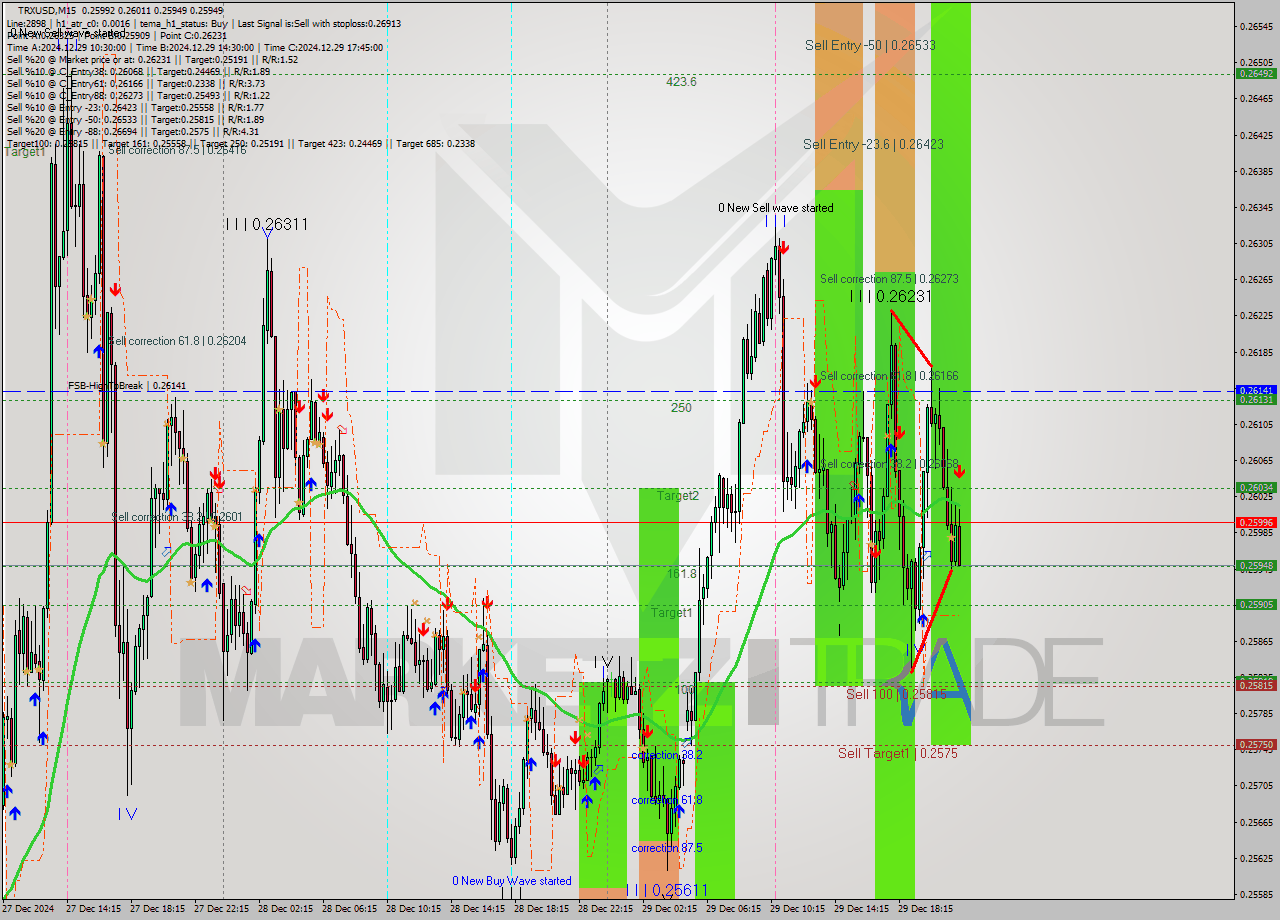Click the green 0.25905 price tag
The height and width of the screenshot is (920, 1280).
click(x=1257, y=604)
